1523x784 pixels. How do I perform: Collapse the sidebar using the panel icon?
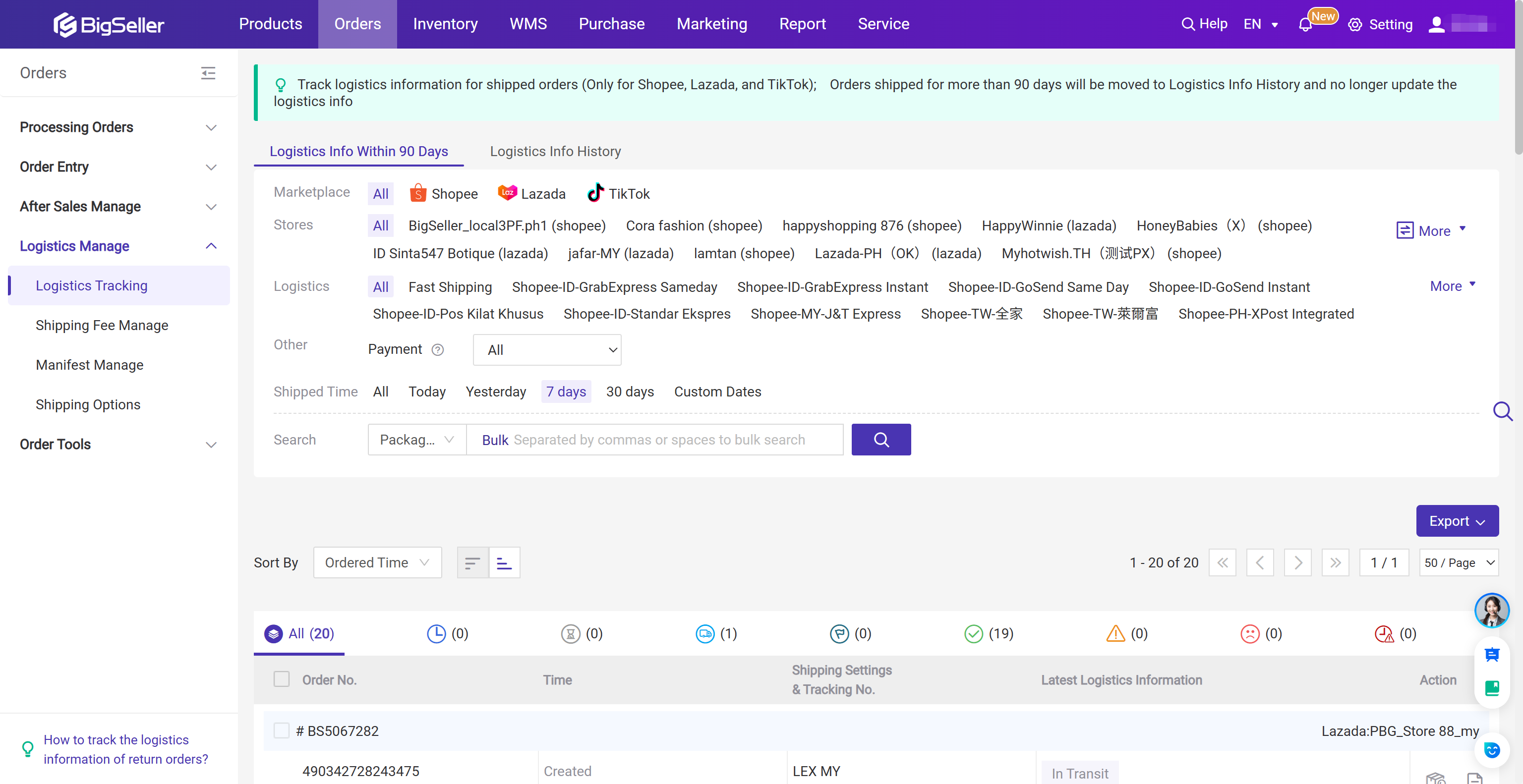pos(208,73)
